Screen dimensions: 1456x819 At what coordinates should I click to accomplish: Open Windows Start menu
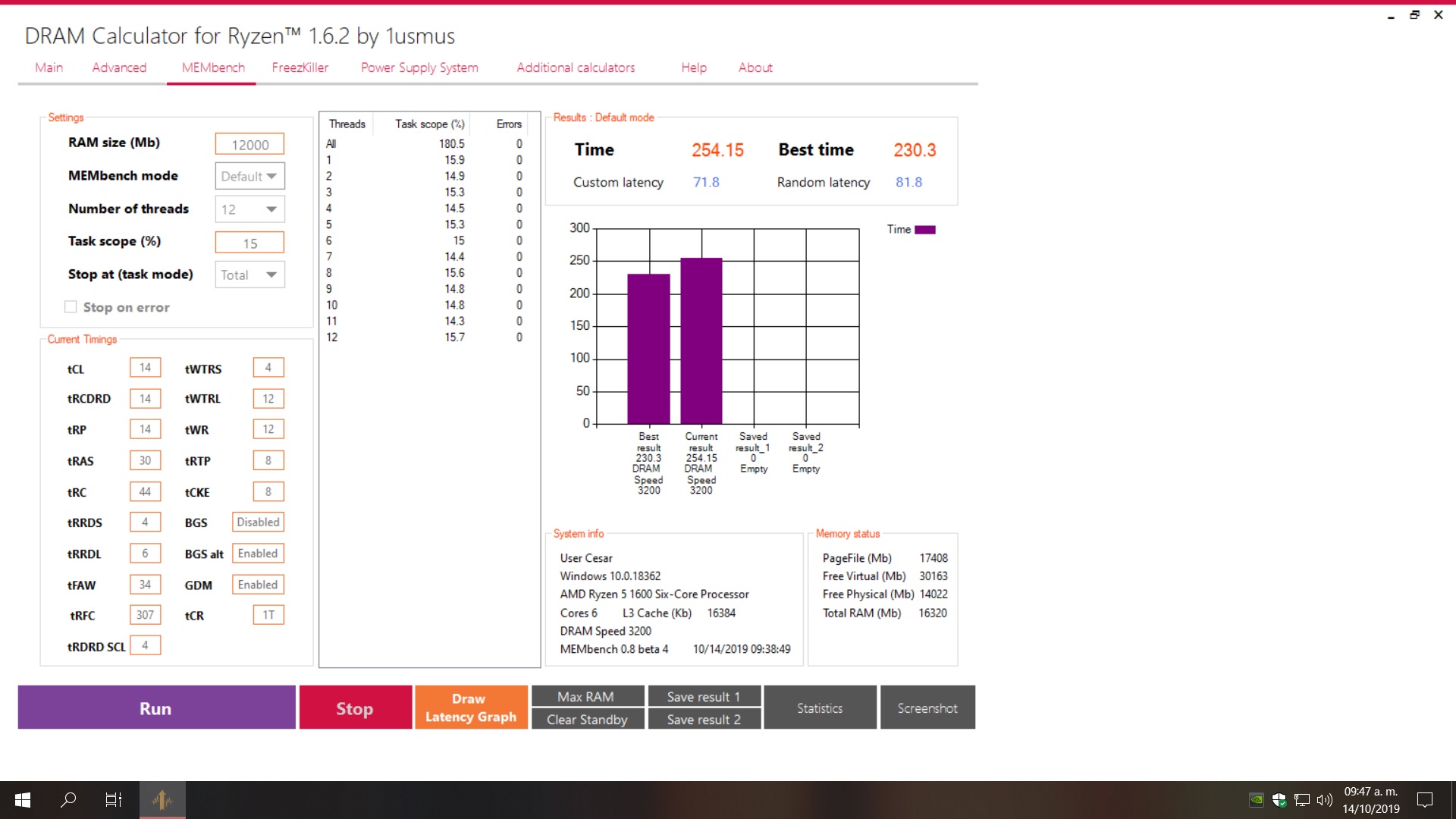[x=23, y=800]
